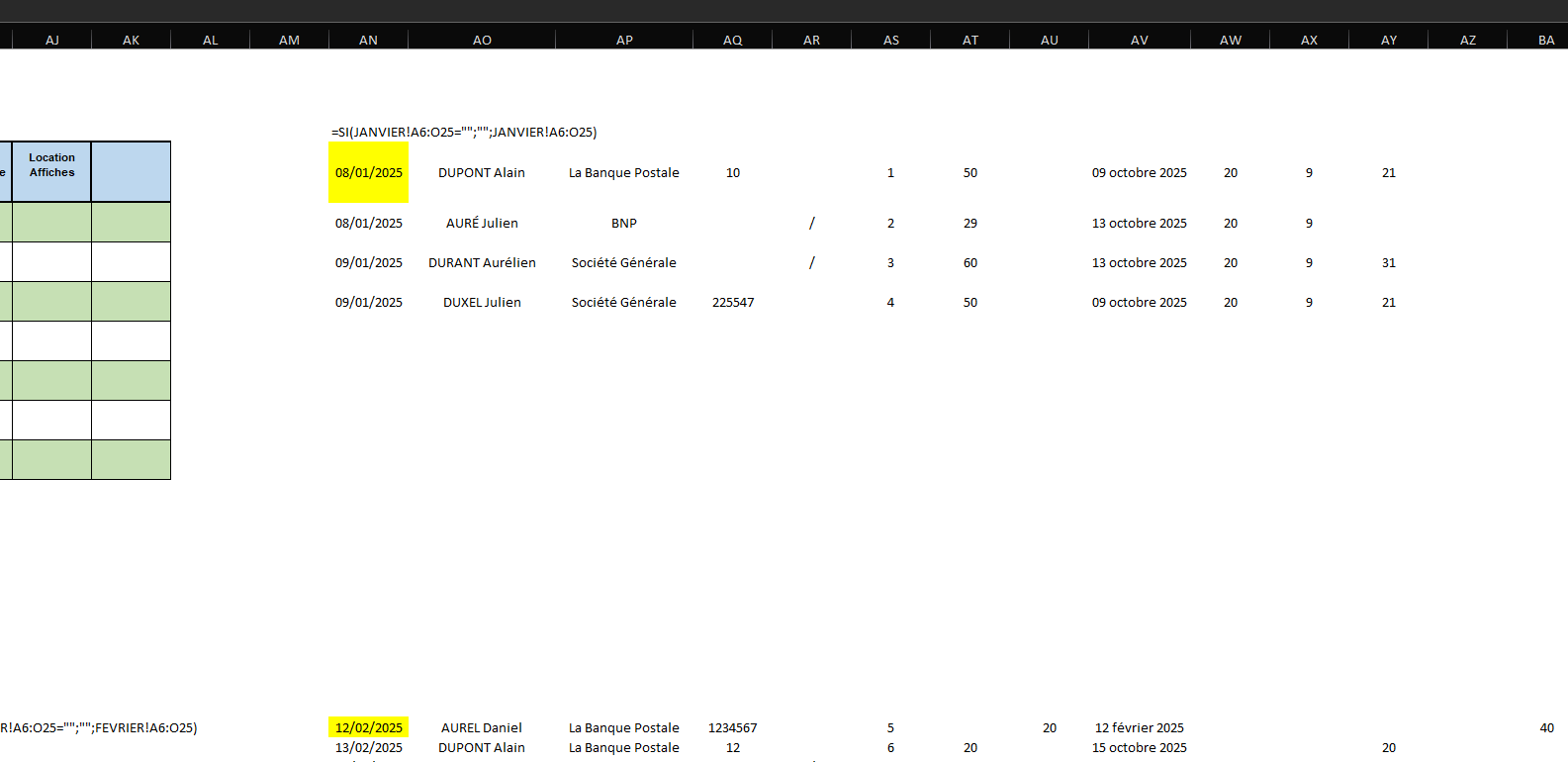Select column header AS
The height and width of the screenshot is (762, 1568).
click(x=890, y=40)
